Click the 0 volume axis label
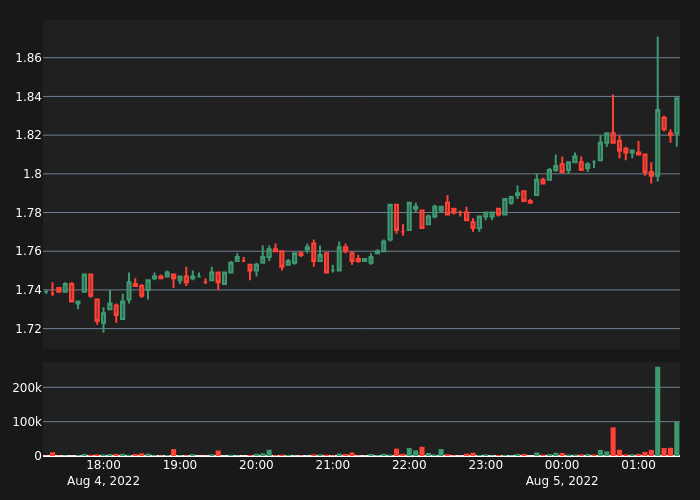 coord(38,456)
